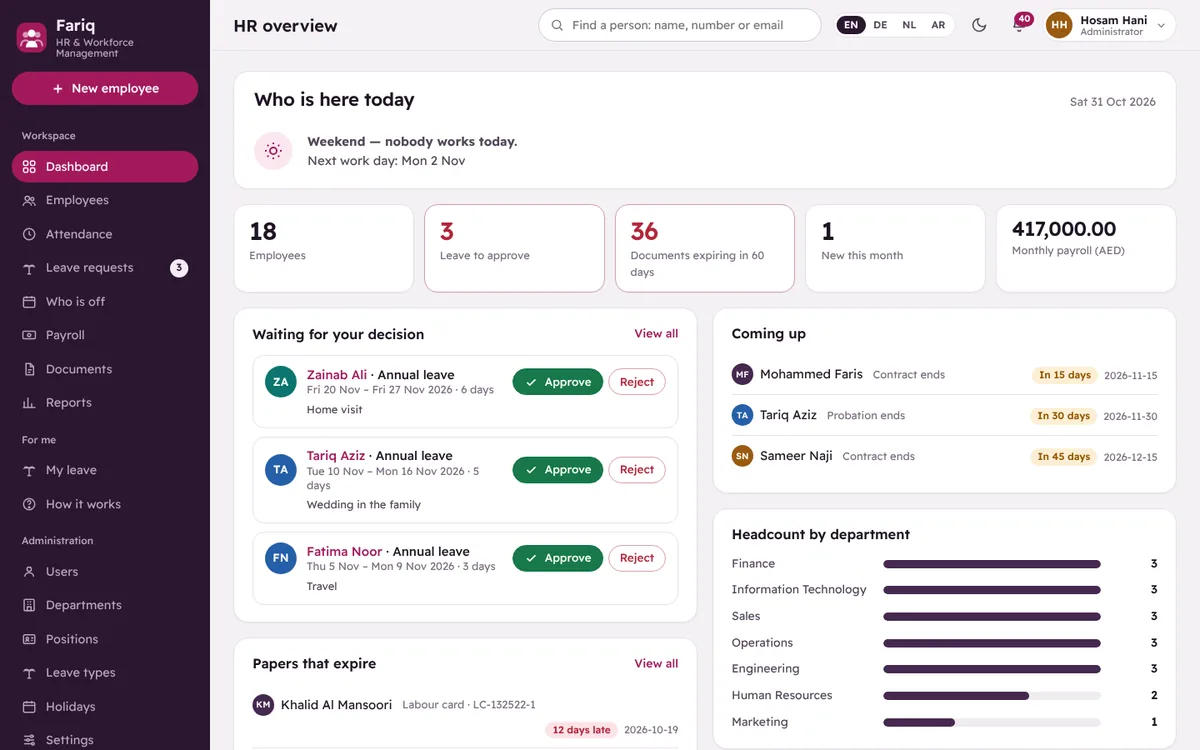Switch language to NL

[x=909, y=25]
